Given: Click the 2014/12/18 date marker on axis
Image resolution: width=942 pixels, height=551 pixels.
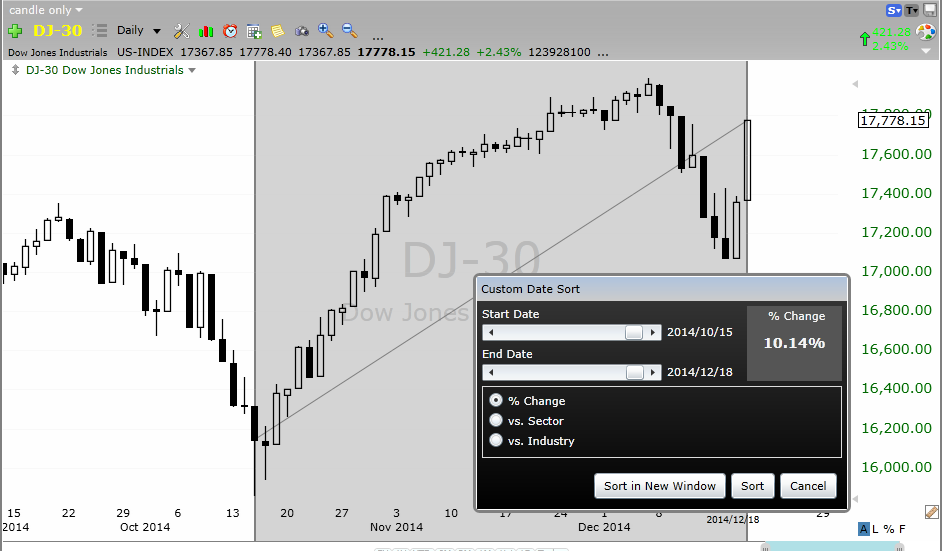Looking at the screenshot, I should [733, 520].
